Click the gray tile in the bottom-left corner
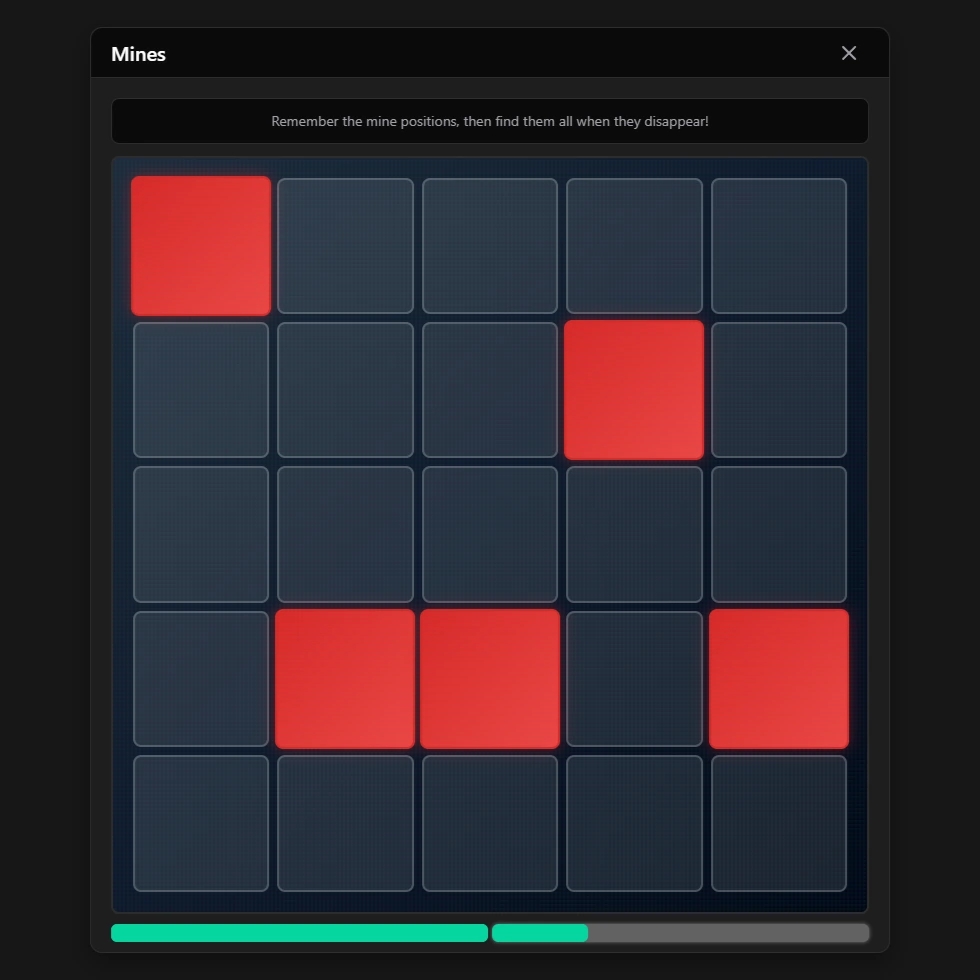Screen dimensions: 980x980 click(201, 823)
